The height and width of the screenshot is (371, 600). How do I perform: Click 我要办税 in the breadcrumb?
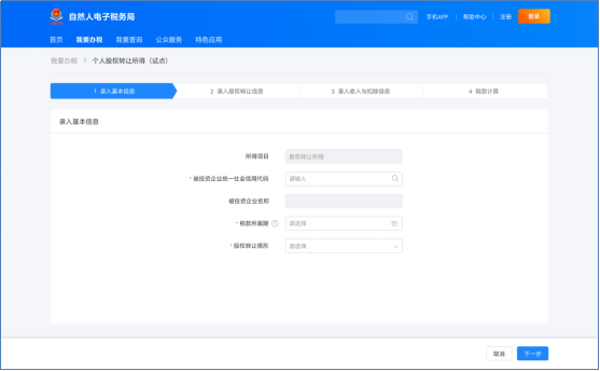click(x=64, y=61)
